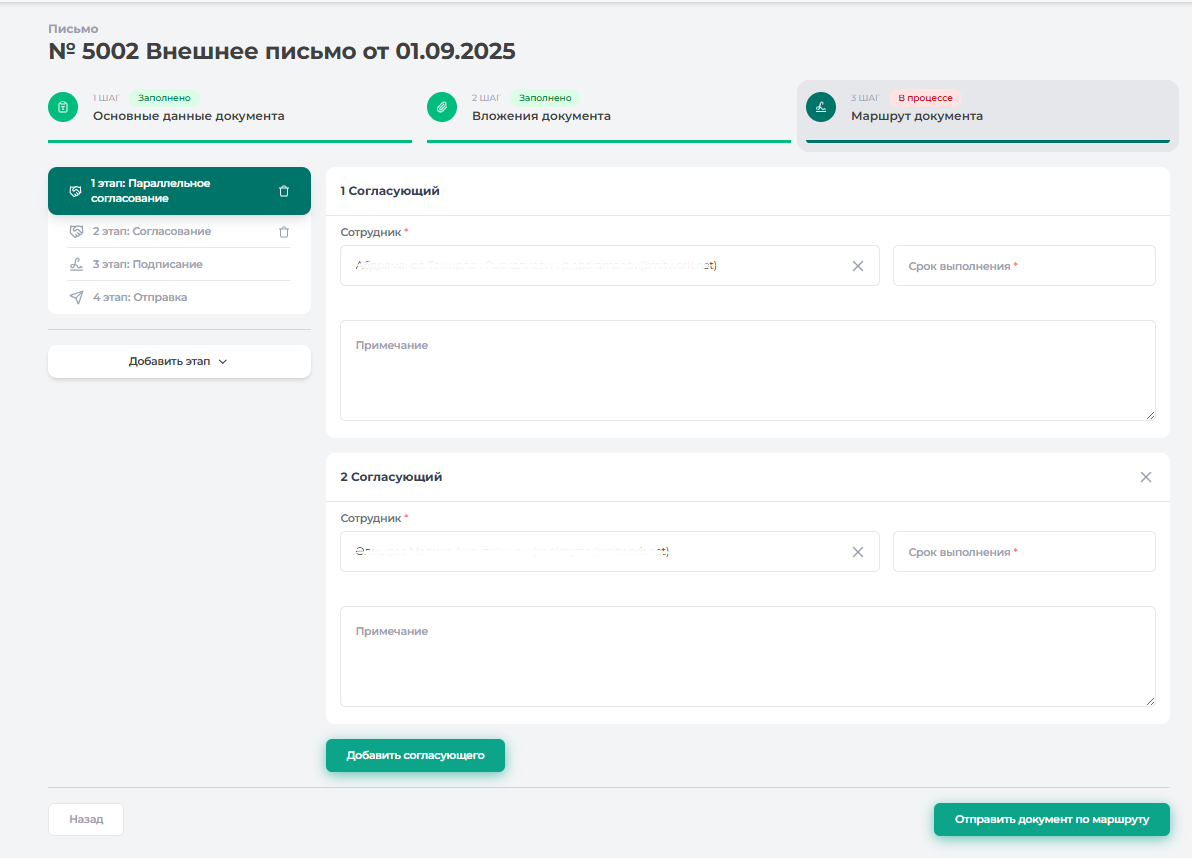This screenshot has width=1192, height=858.
Task: Click step 2 paperclip circle icon
Action: tap(442, 107)
